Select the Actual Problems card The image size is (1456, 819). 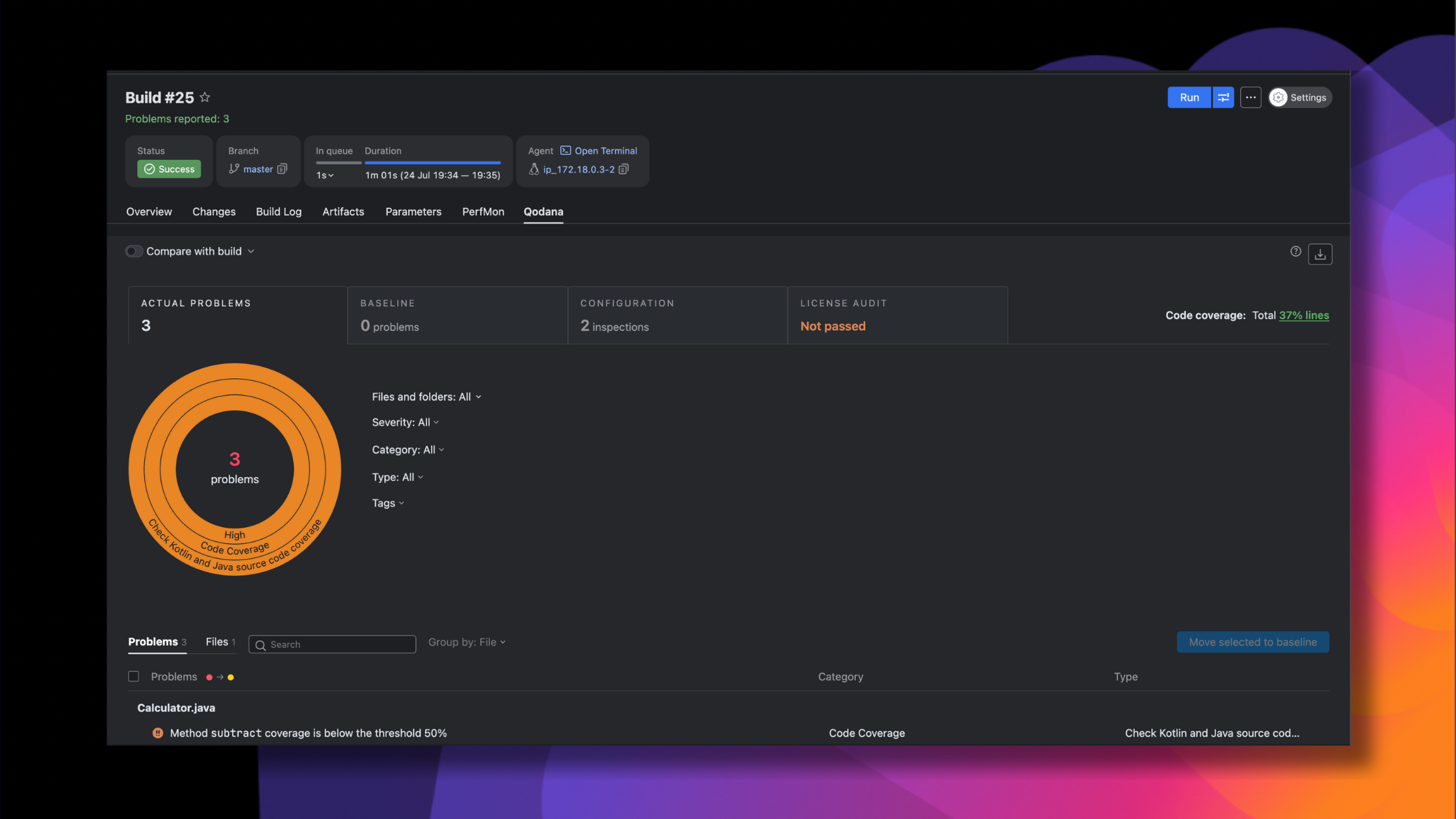click(238, 315)
